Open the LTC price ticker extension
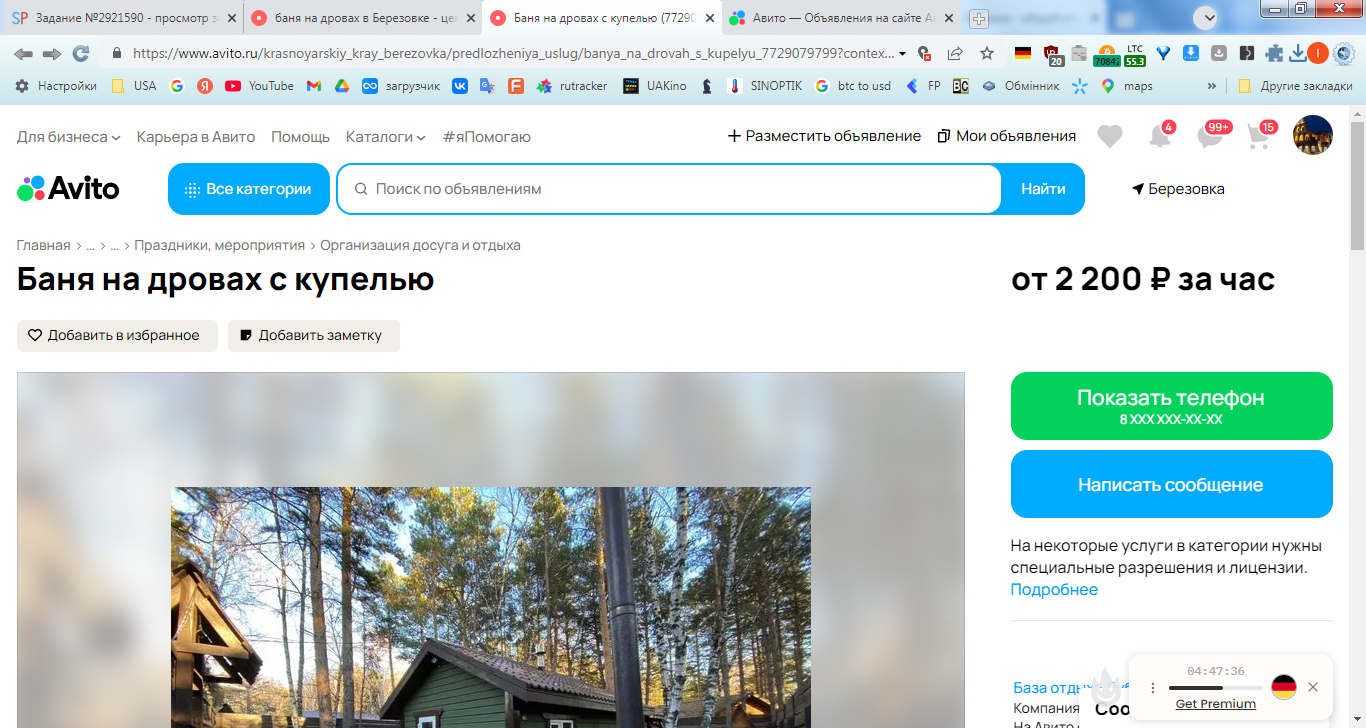The height and width of the screenshot is (728, 1366). tap(1135, 54)
